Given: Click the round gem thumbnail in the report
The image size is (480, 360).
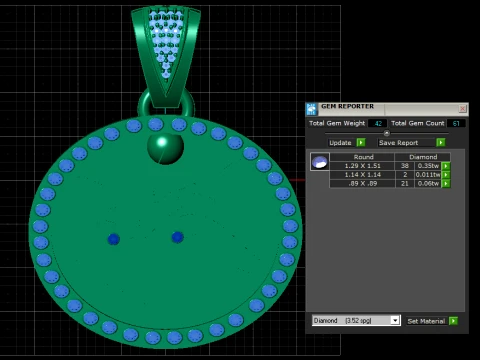Looking at the screenshot, I should pyautogui.click(x=320, y=162).
